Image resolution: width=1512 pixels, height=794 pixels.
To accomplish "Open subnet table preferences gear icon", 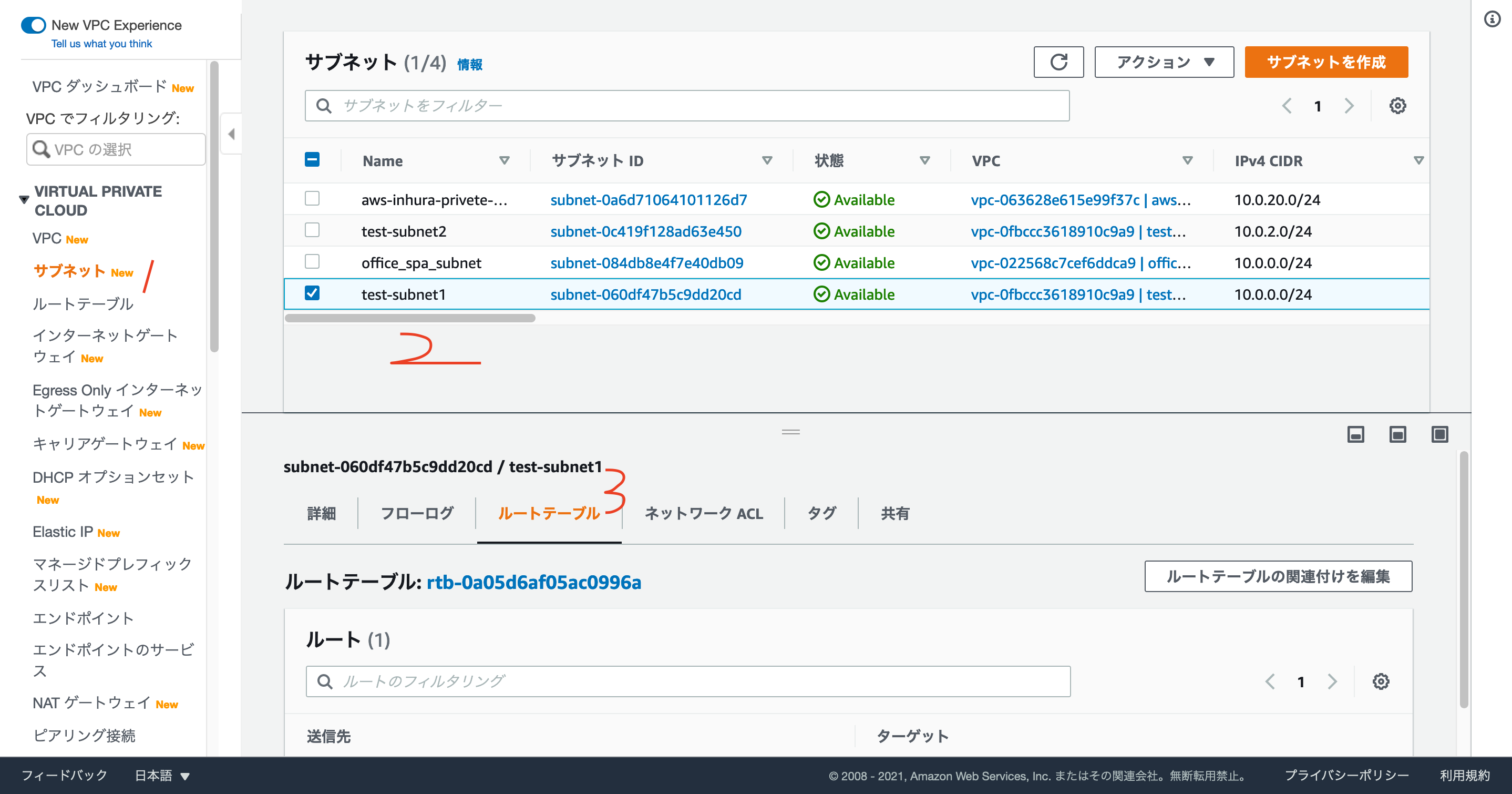I will coord(1397,106).
